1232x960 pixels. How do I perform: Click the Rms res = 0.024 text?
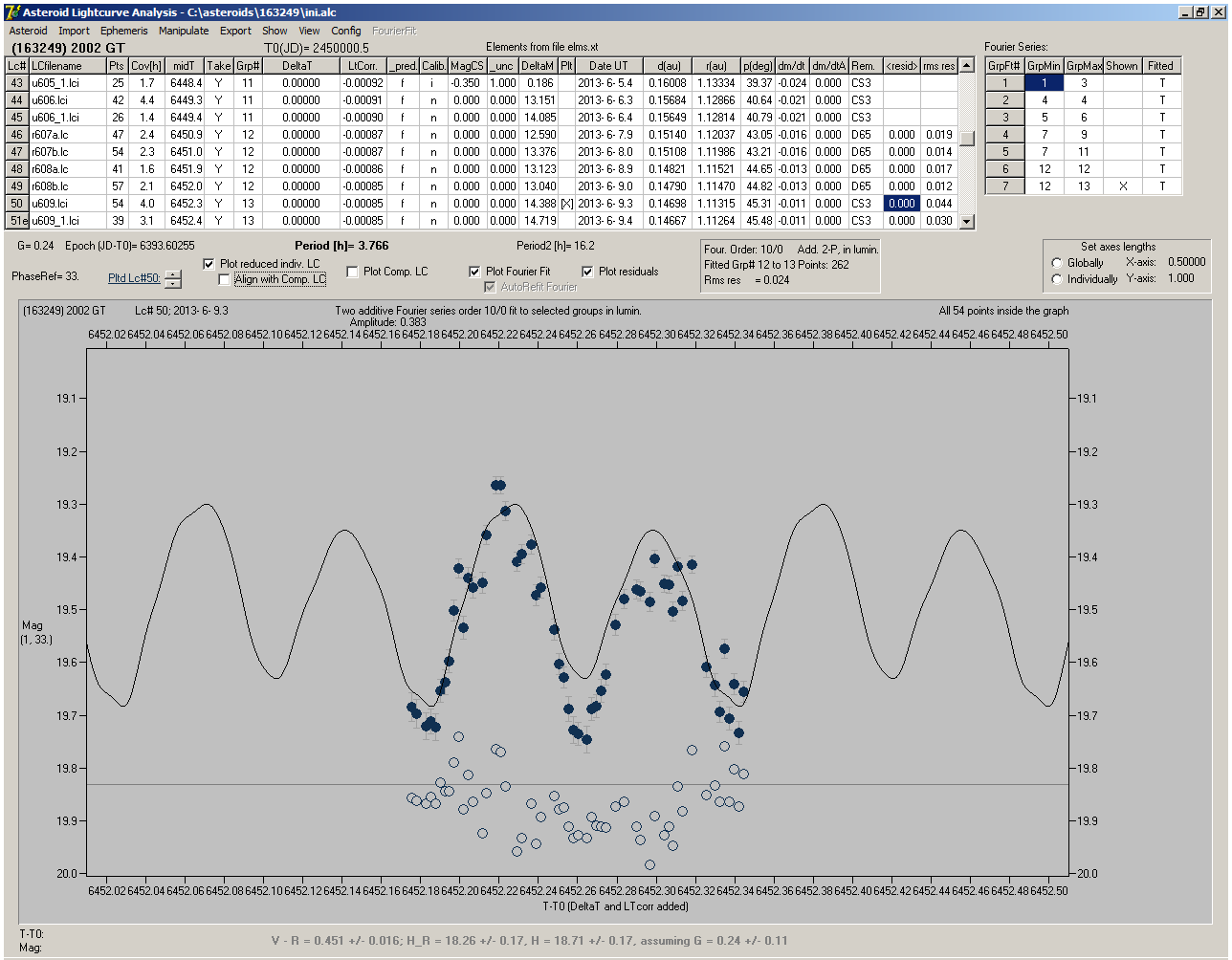click(747, 280)
